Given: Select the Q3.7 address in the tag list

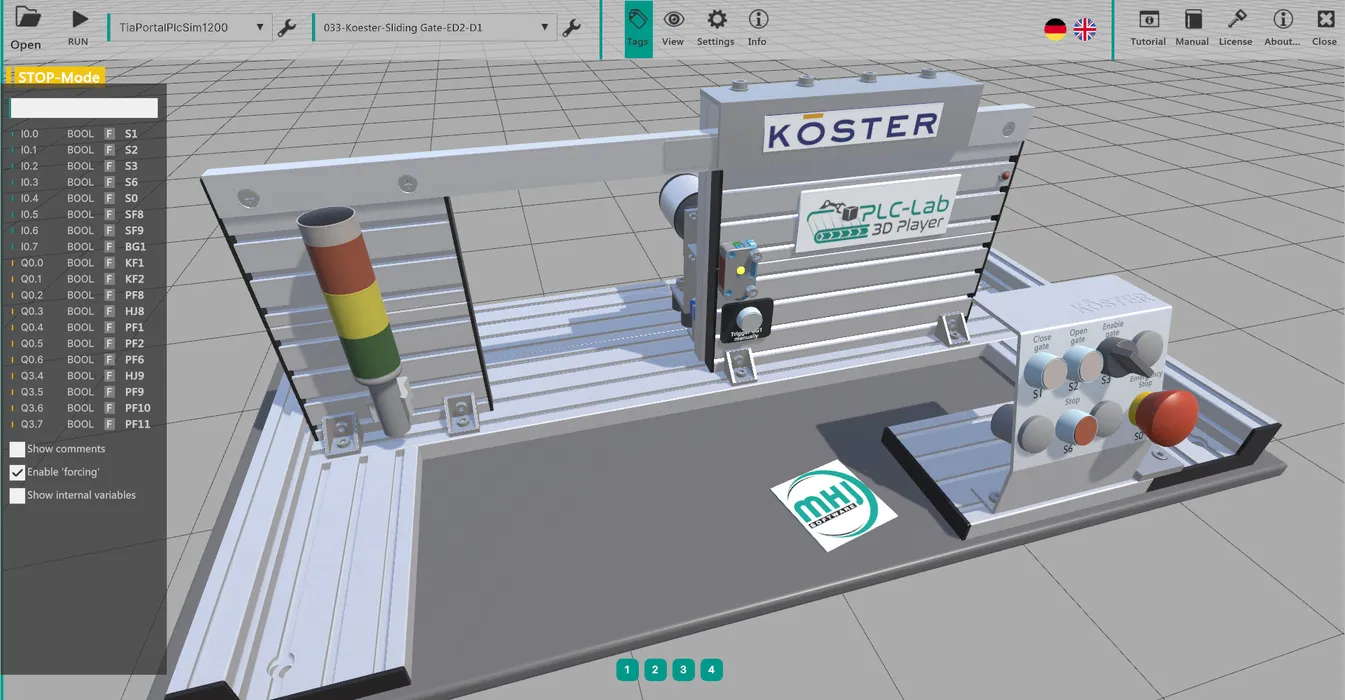Looking at the screenshot, I should (32, 424).
